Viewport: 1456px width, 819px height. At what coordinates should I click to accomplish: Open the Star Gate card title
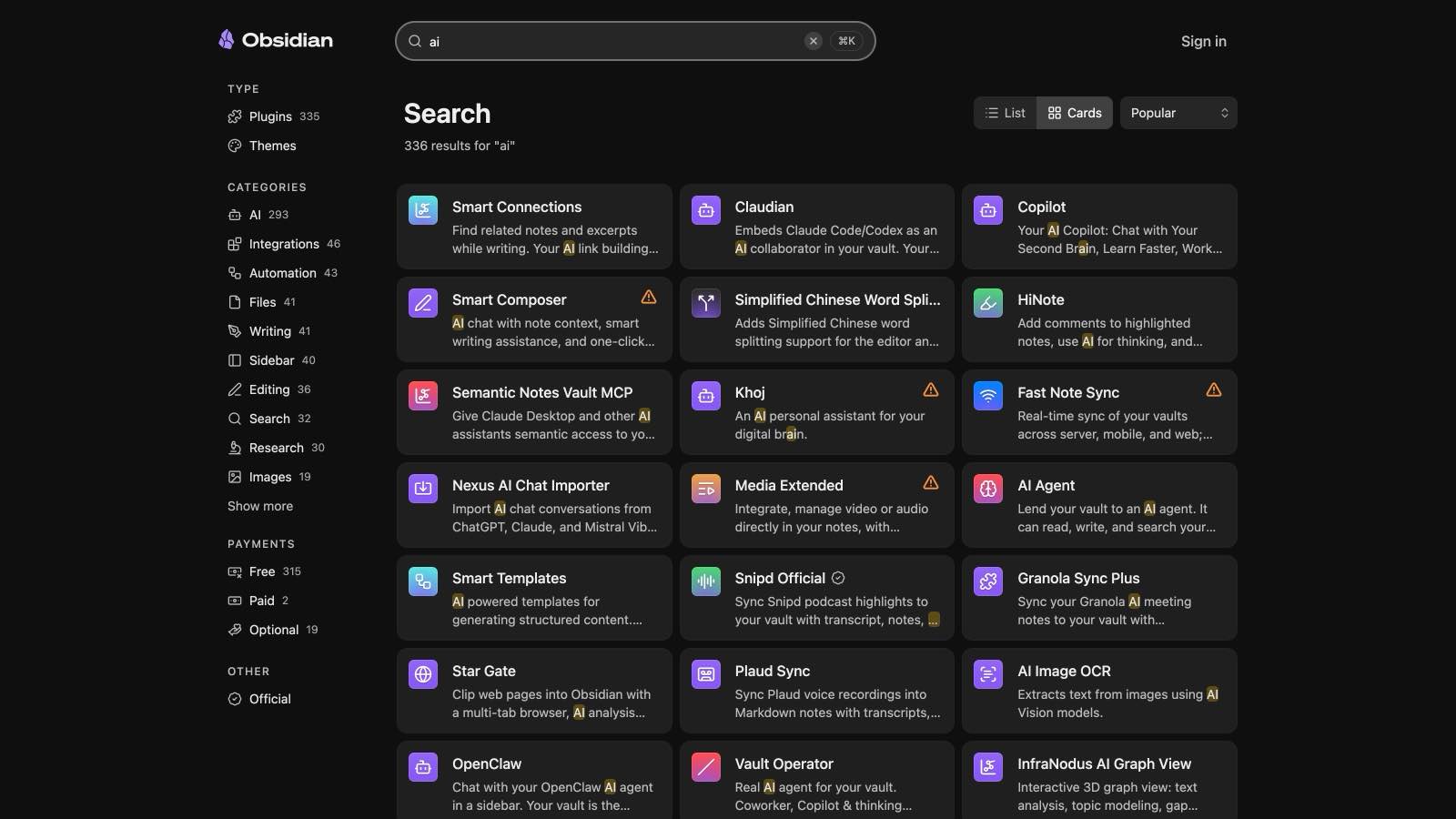click(x=484, y=671)
